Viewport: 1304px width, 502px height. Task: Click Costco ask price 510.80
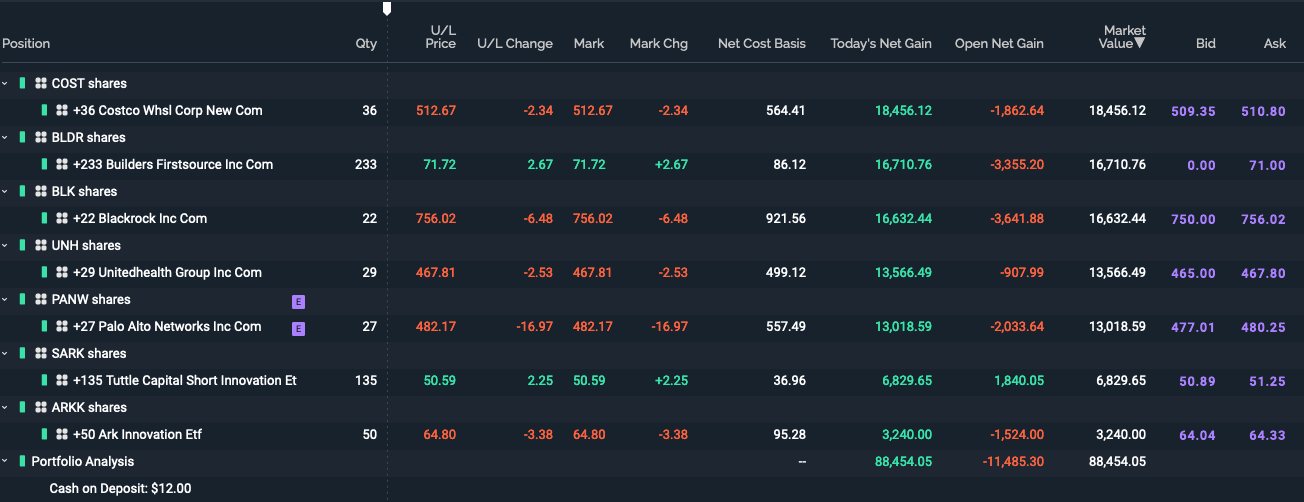(1263, 111)
